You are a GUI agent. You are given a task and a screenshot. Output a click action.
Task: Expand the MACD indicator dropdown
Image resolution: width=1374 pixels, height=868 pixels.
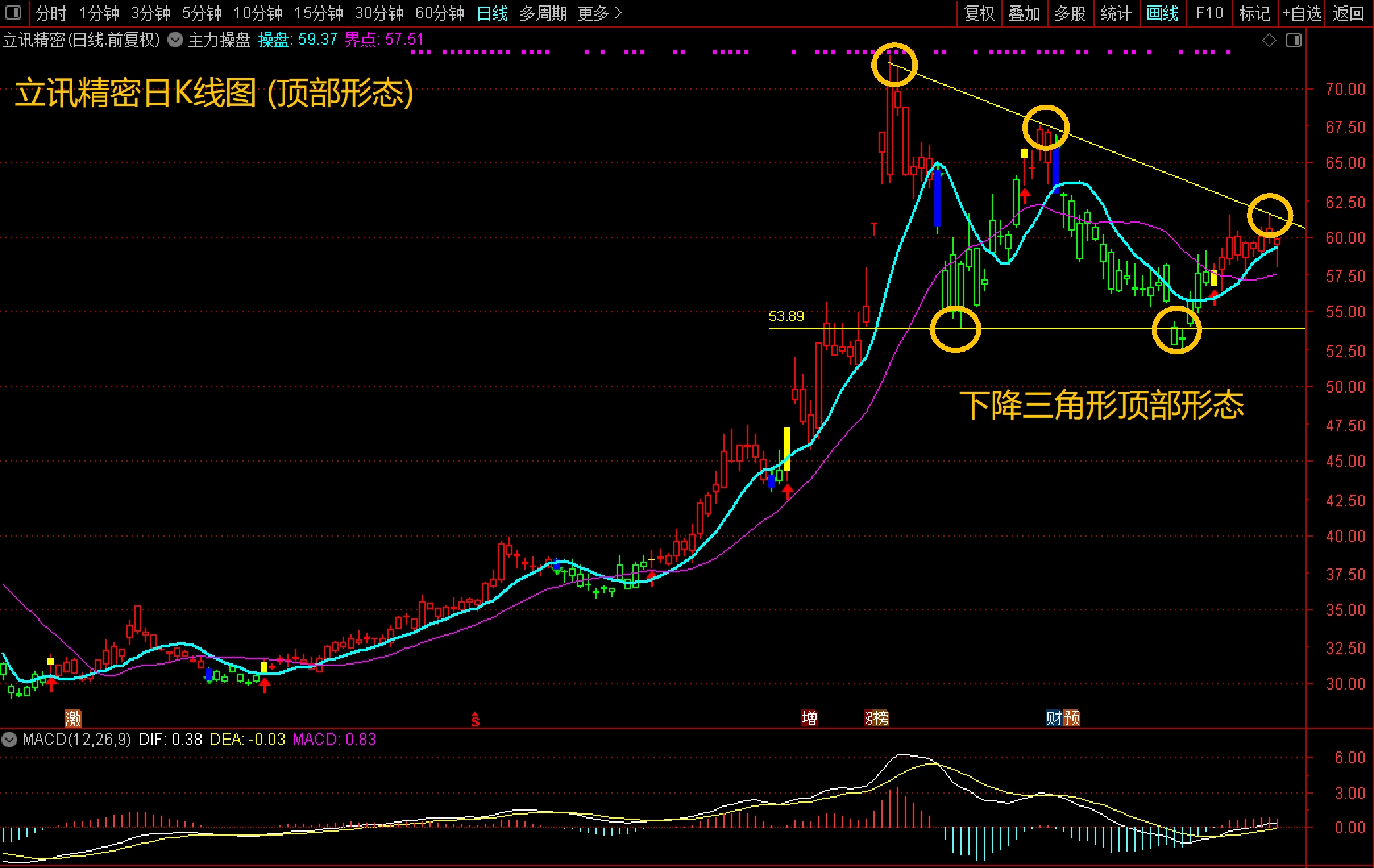[x=9, y=739]
